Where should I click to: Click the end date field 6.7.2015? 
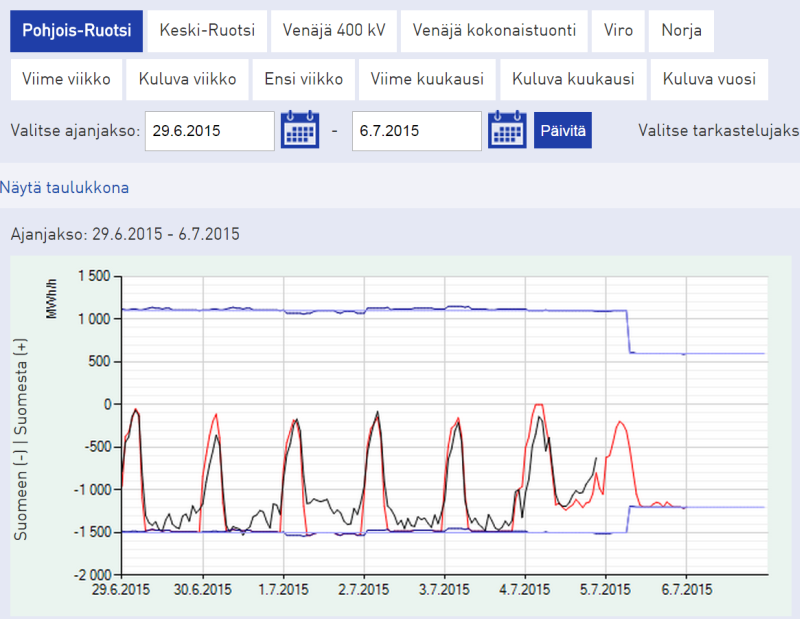tap(416, 130)
